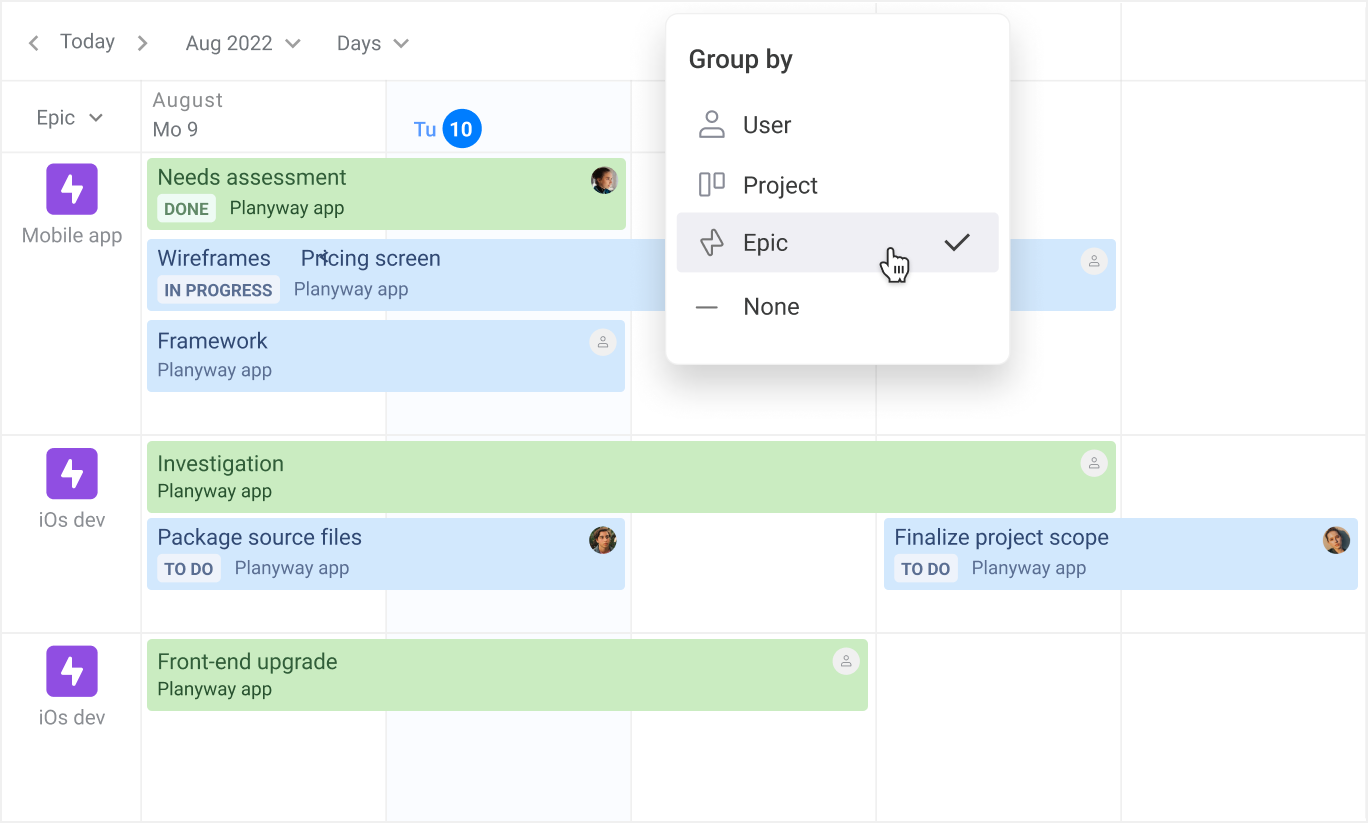Advance to next period with right arrow
The width and height of the screenshot is (1368, 823).
(142, 43)
